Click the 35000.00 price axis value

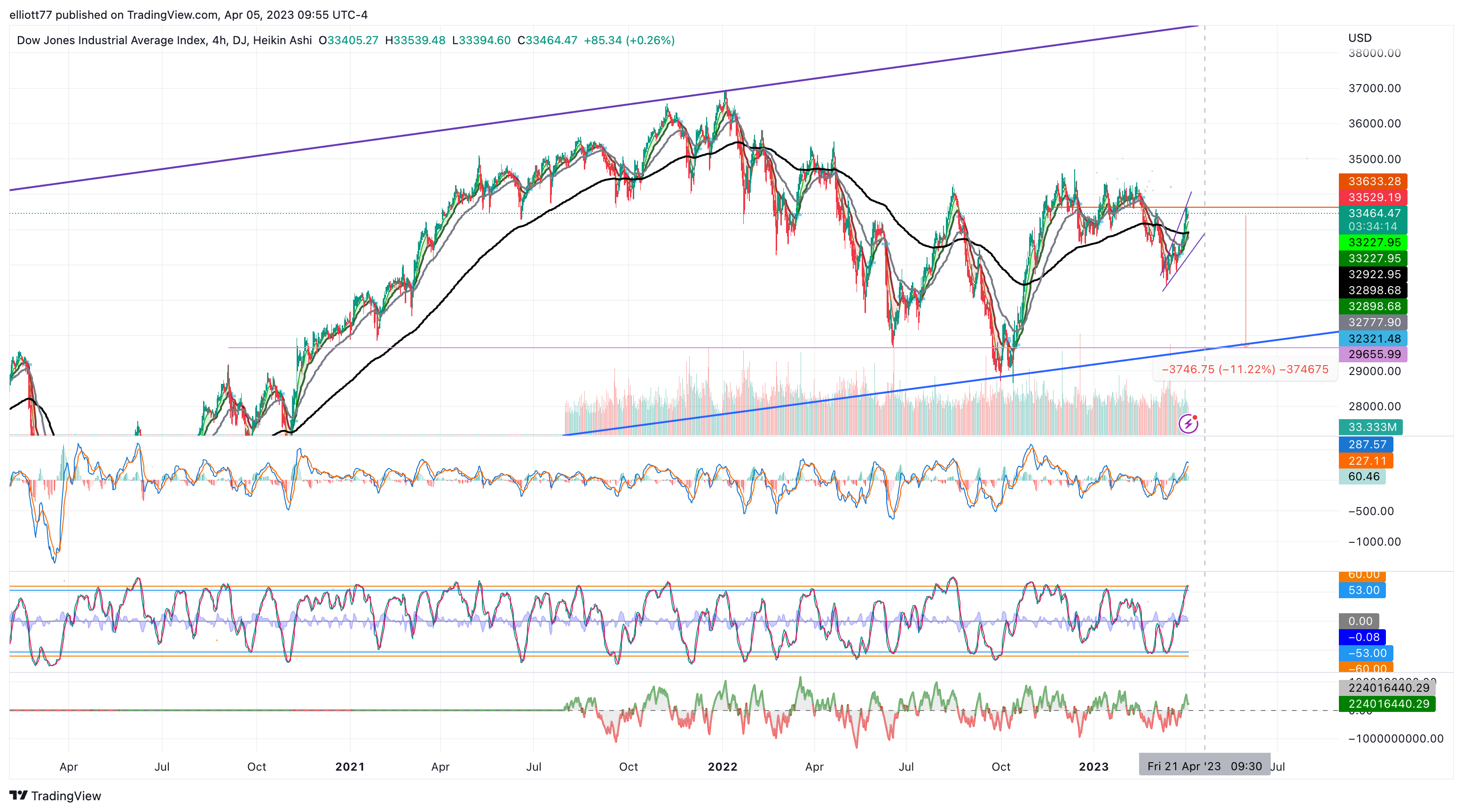point(1375,159)
